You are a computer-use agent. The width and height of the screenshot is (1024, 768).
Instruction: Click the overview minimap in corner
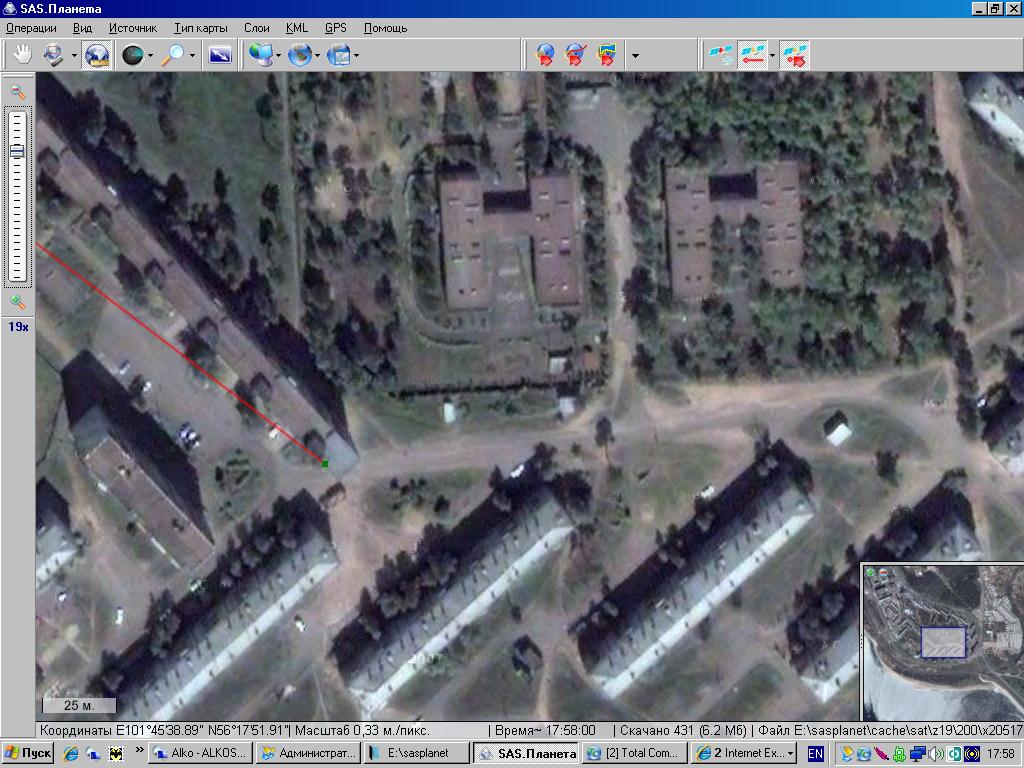(x=942, y=641)
